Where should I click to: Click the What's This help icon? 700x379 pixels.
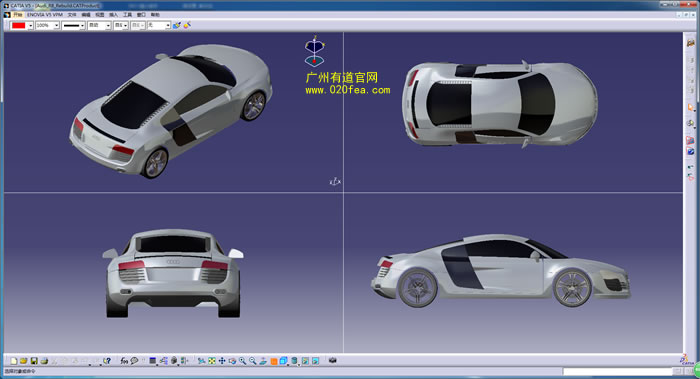tap(107, 361)
